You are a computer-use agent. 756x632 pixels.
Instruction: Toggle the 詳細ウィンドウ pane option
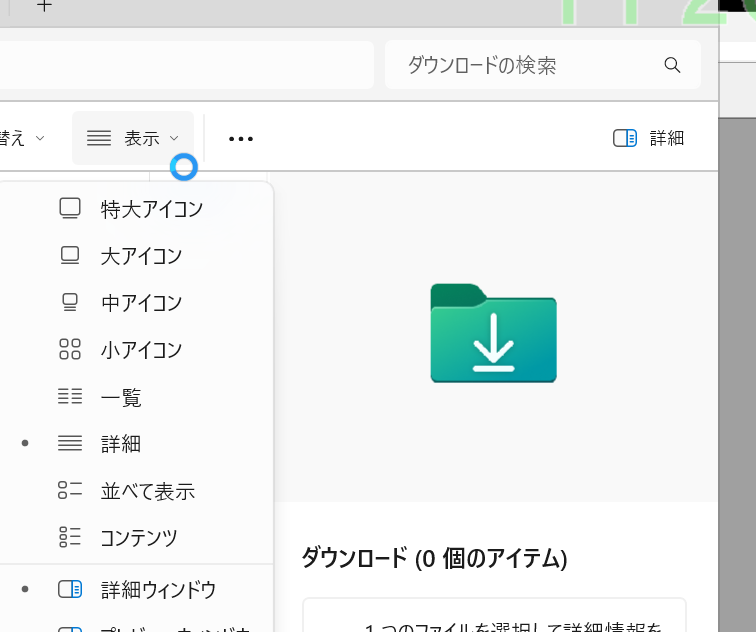pos(157,590)
